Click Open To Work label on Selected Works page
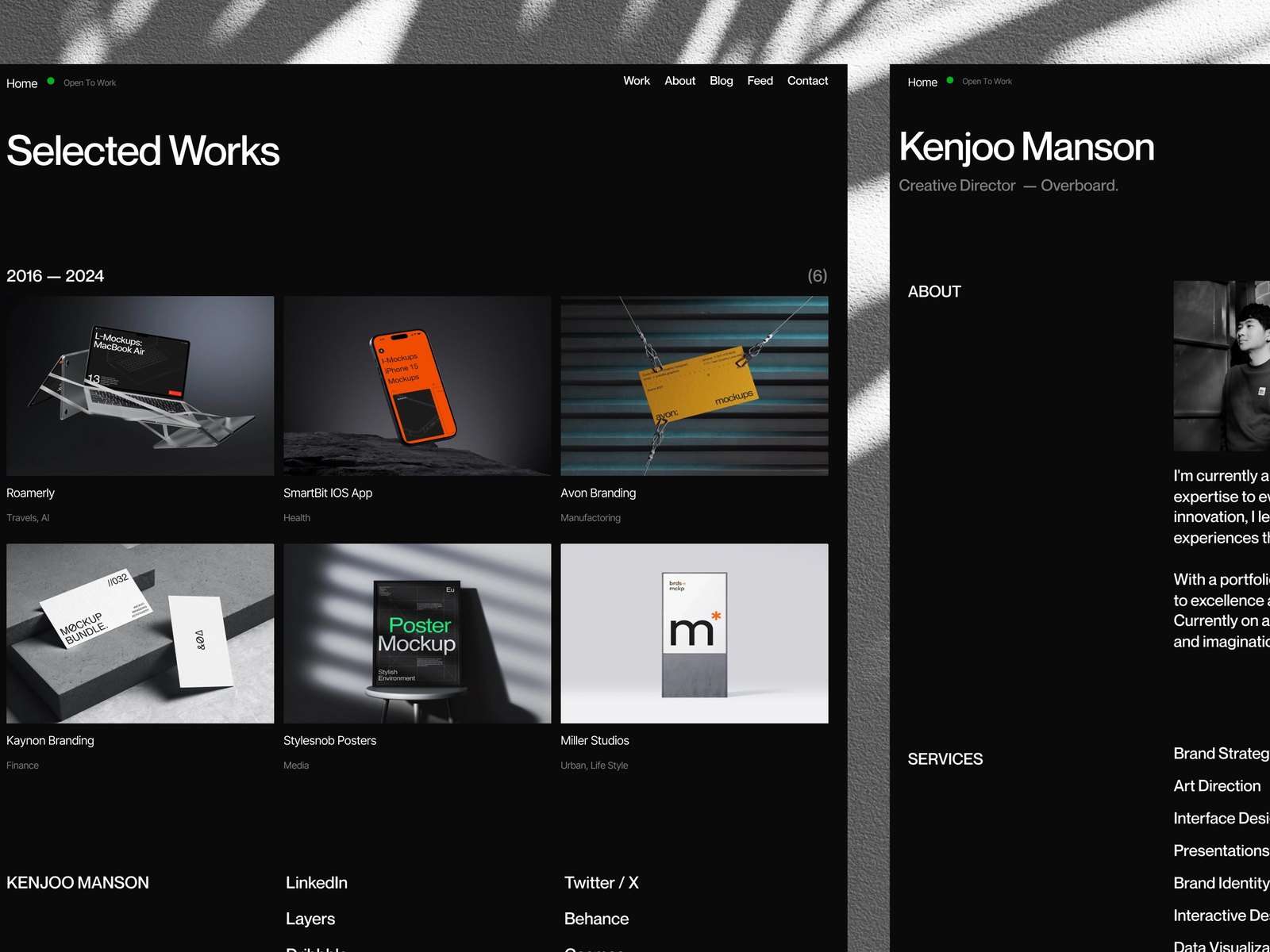This screenshot has width=1270, height=952. (90, 83)
